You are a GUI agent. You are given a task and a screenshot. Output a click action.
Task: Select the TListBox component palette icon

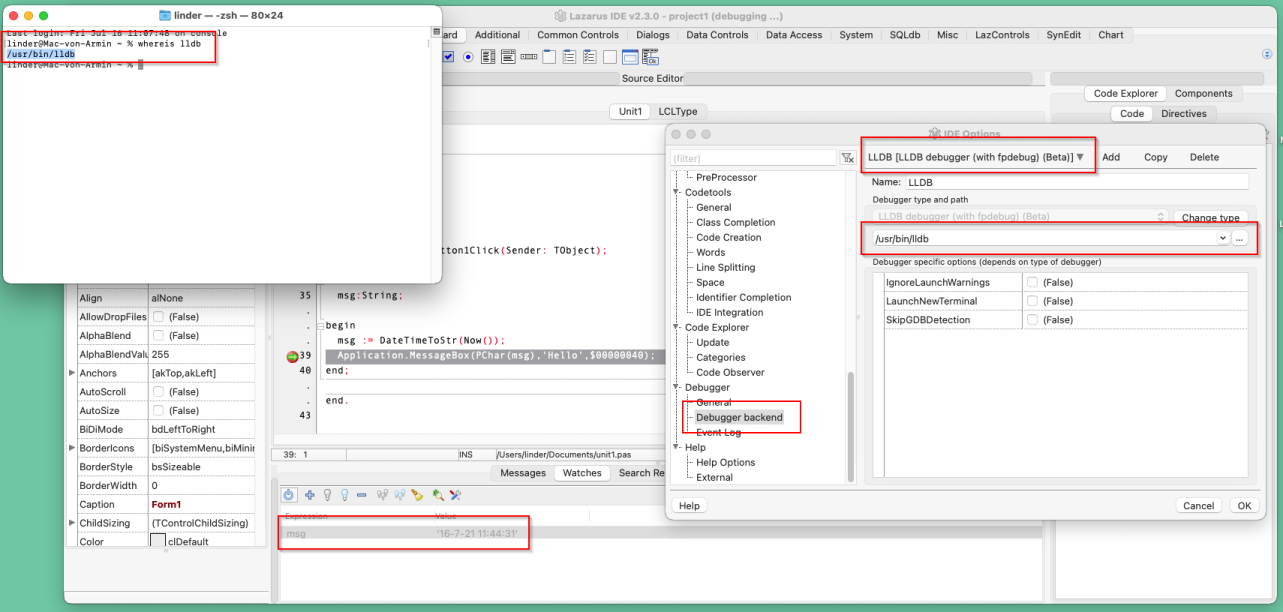pyautogui.click(x=488, y=57)
